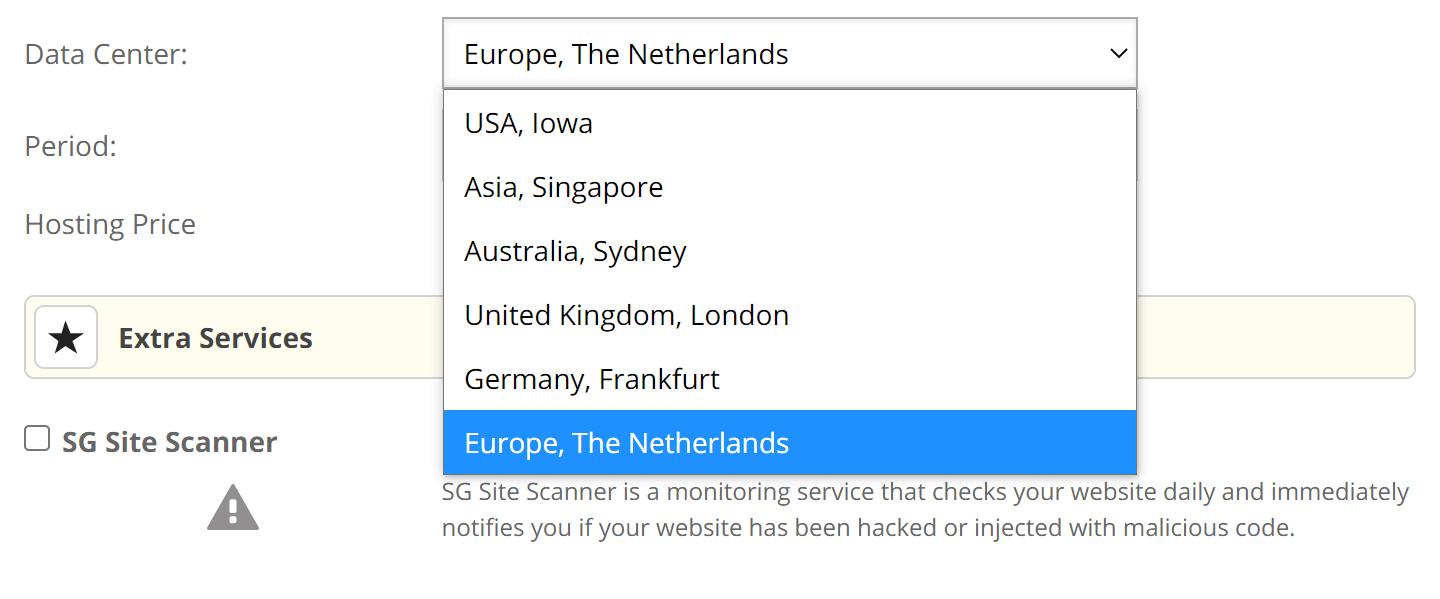The height and width of the screenshot is (599, 1440).
Task: Select United Kingdom, London option
Action: (790, 315)
